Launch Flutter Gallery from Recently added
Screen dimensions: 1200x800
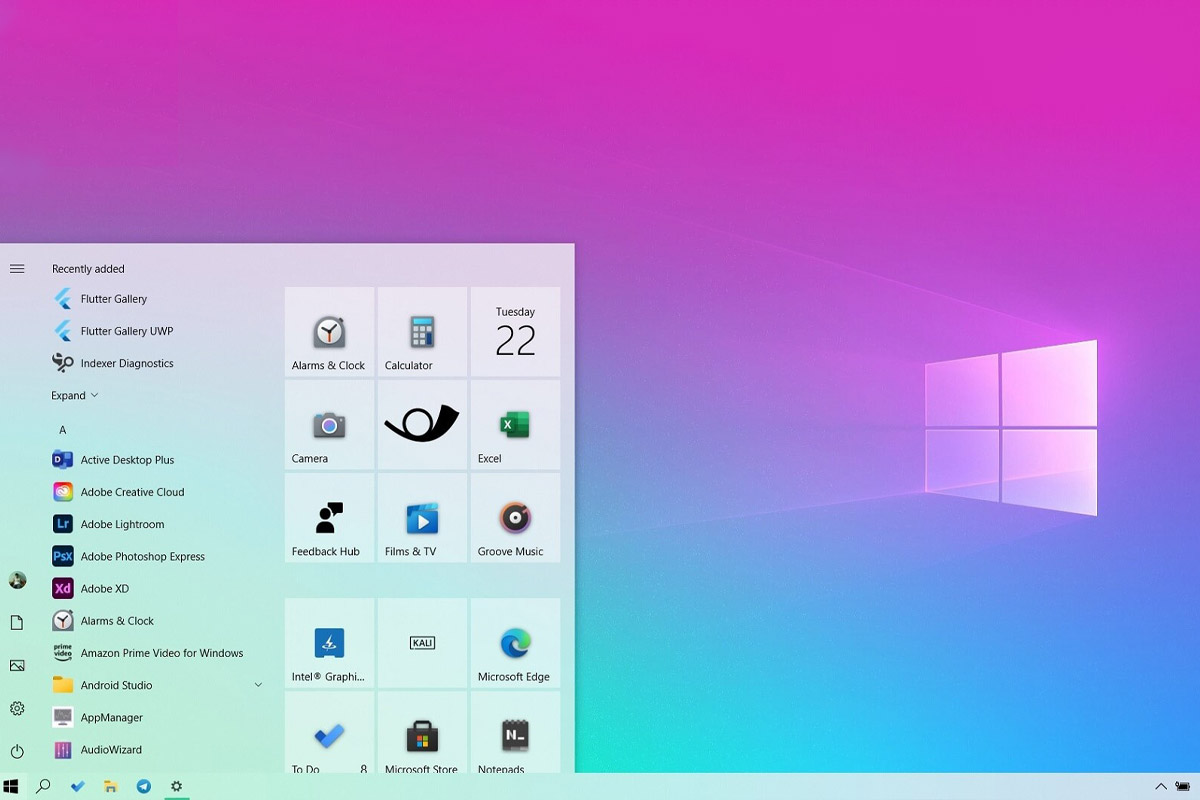click(158, 299)
